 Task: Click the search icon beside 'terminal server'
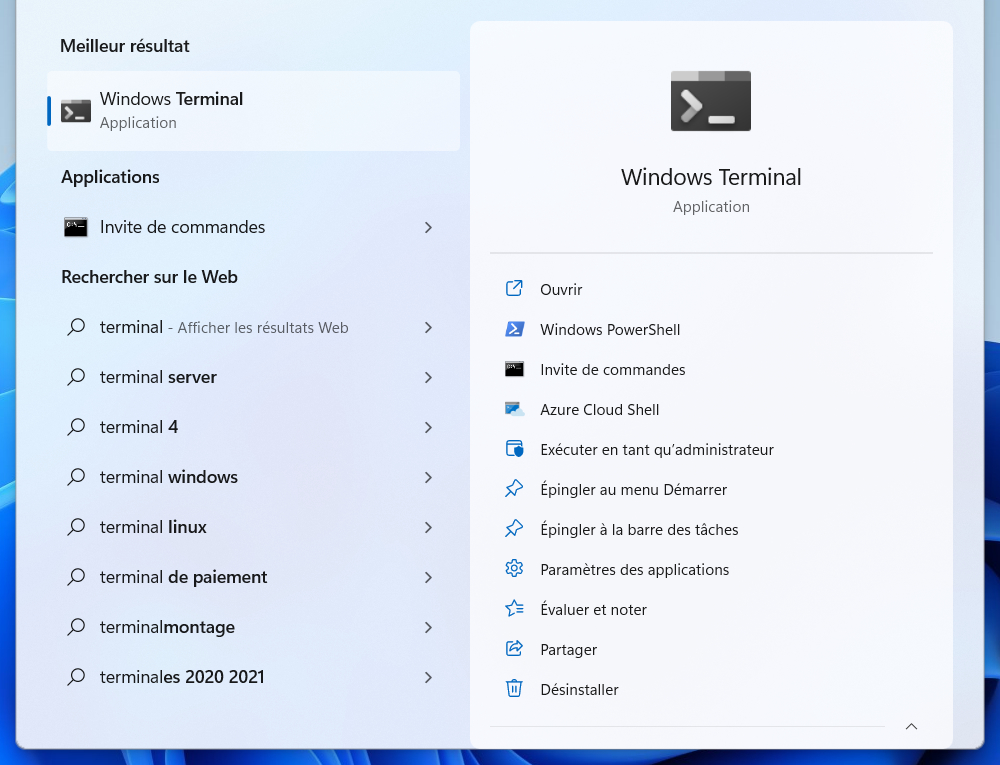click(x=76, y=377)
